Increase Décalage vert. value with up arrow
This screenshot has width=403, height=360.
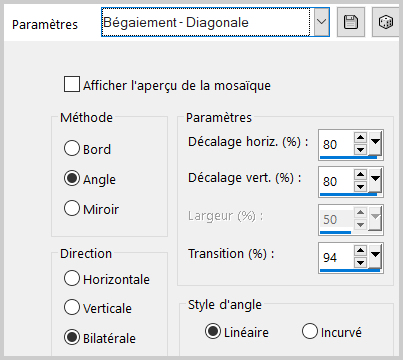tap(360, 174)
